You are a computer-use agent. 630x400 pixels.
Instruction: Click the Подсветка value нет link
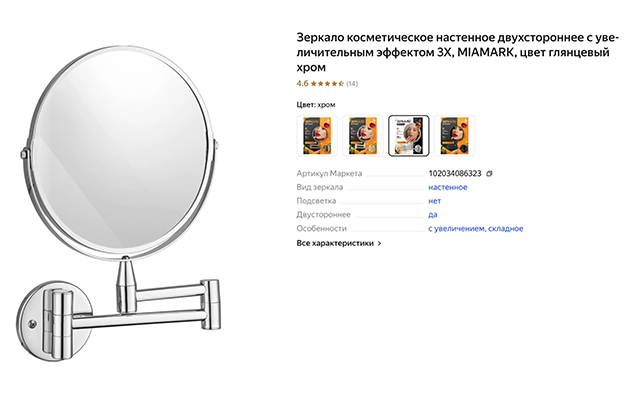pos(434,201)
